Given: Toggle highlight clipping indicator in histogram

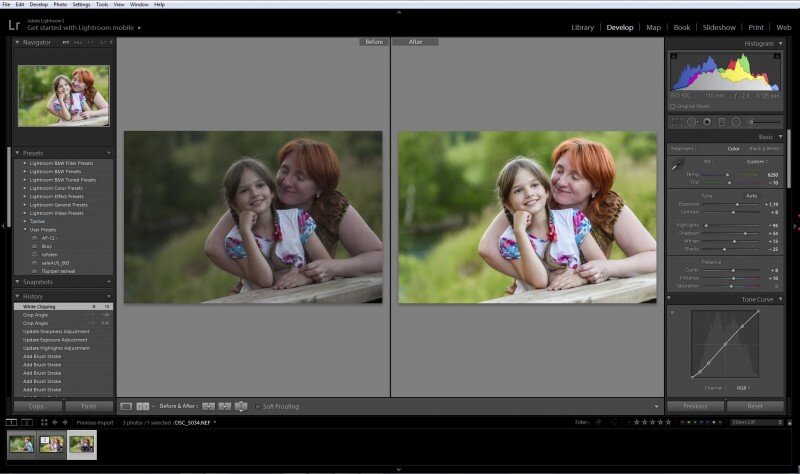Looking at the screenshot, I should click(777, 56).
